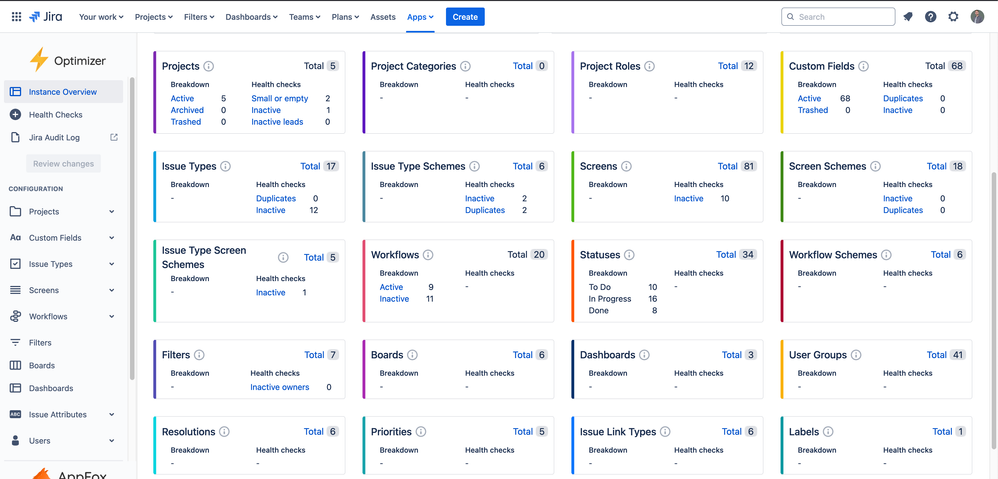This screenshot has height=479, width=998.
Task: Open the app switcher grid icon
Action: point(17,17)
